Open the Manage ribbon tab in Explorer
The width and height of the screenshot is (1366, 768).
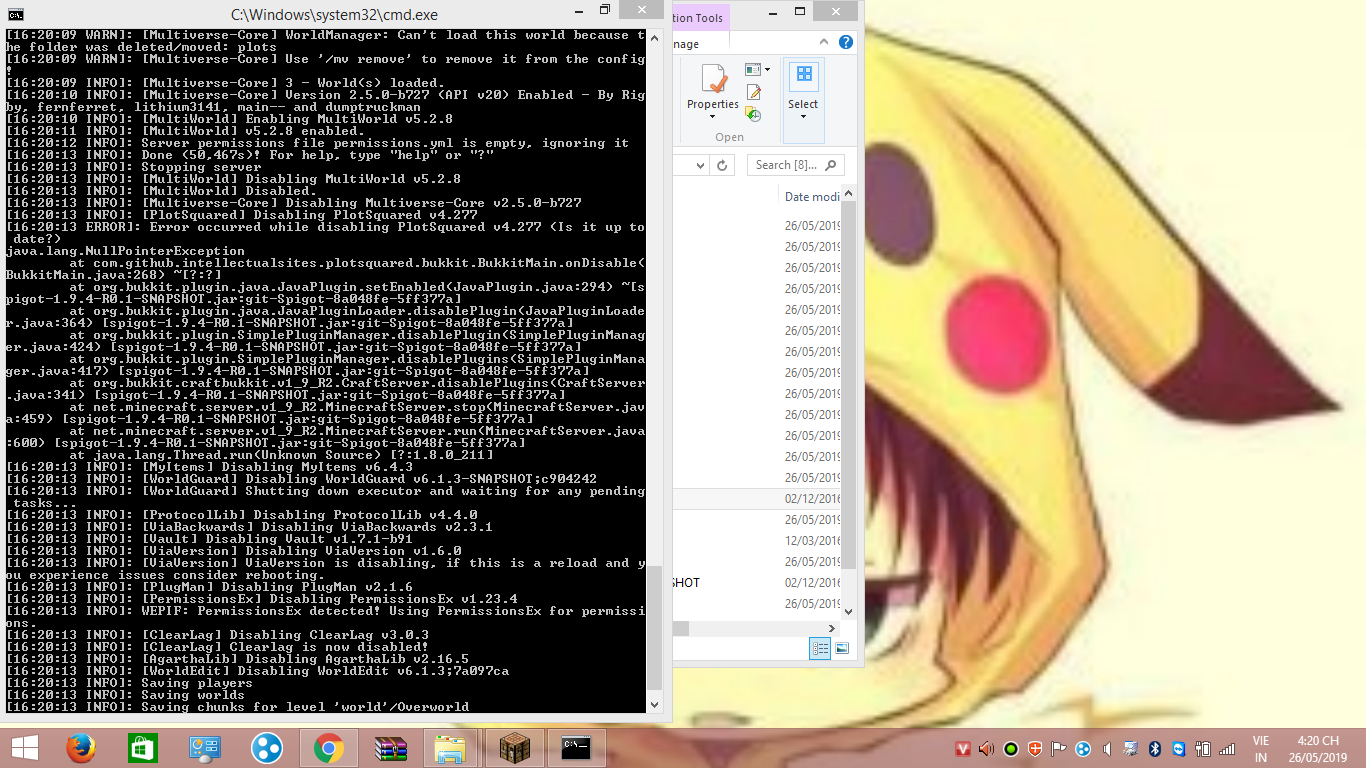[x=686, y=43]
